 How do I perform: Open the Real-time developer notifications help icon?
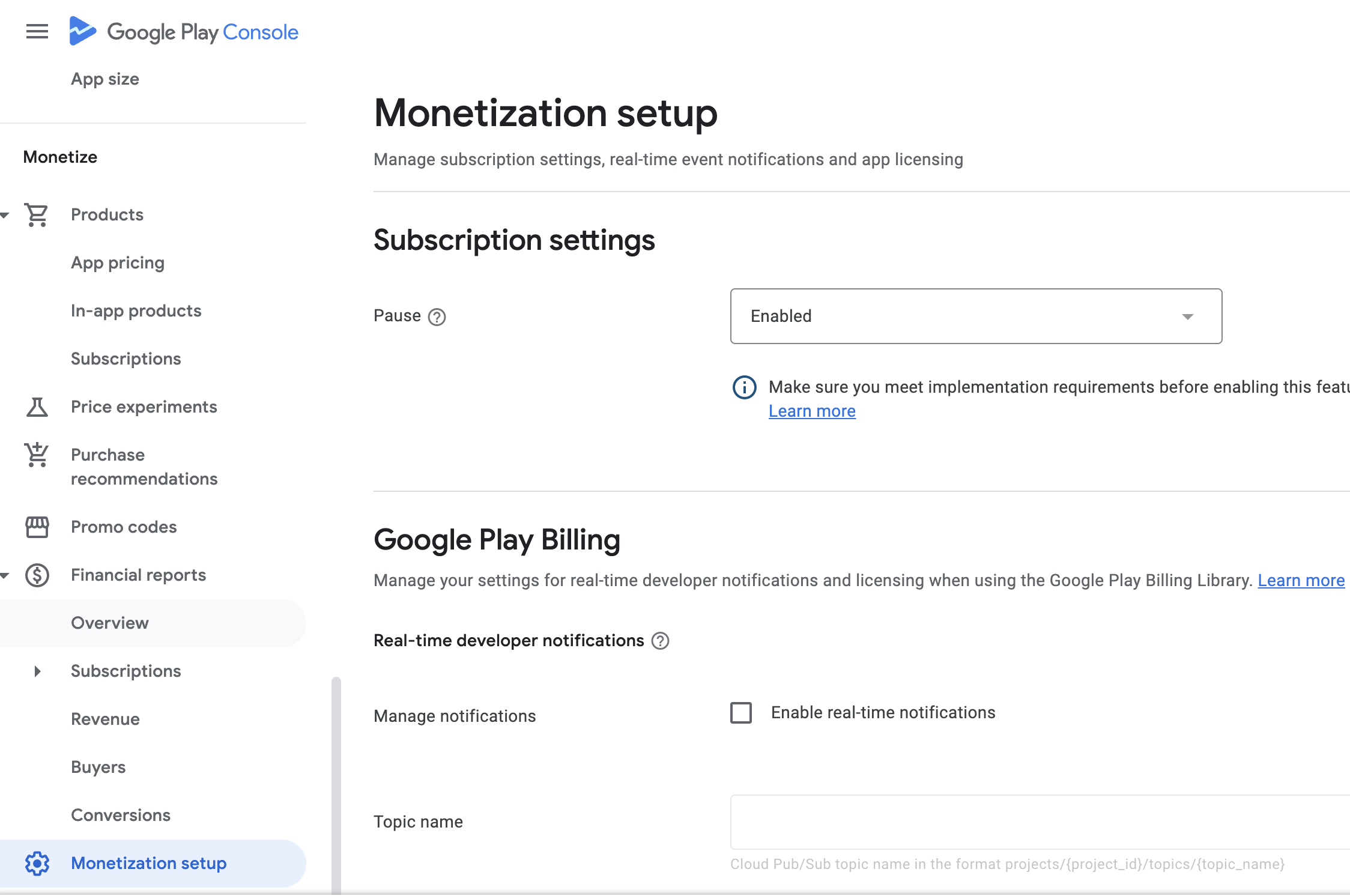point(660,641)
